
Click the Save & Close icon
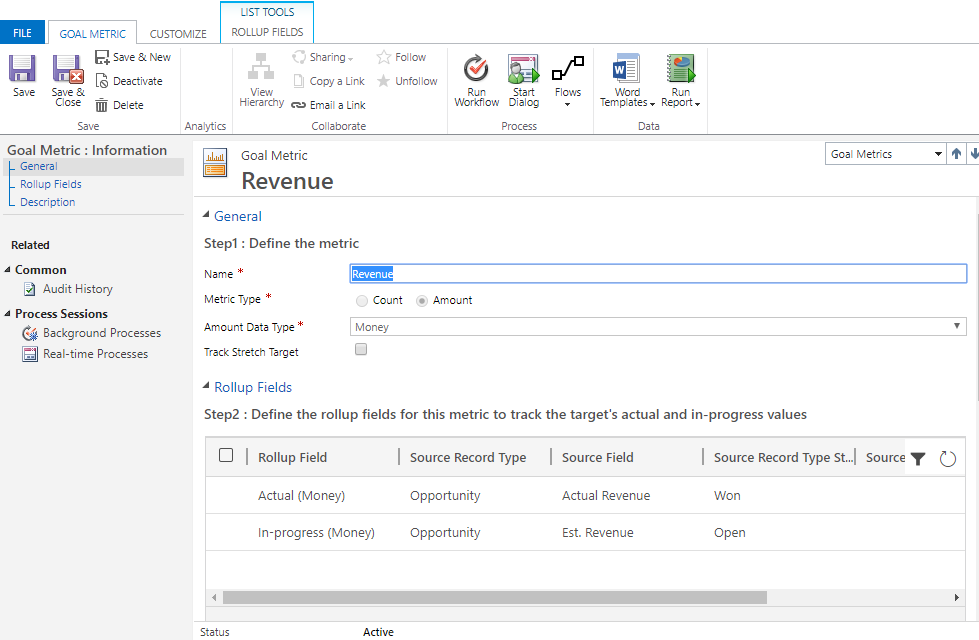(67, 69)
